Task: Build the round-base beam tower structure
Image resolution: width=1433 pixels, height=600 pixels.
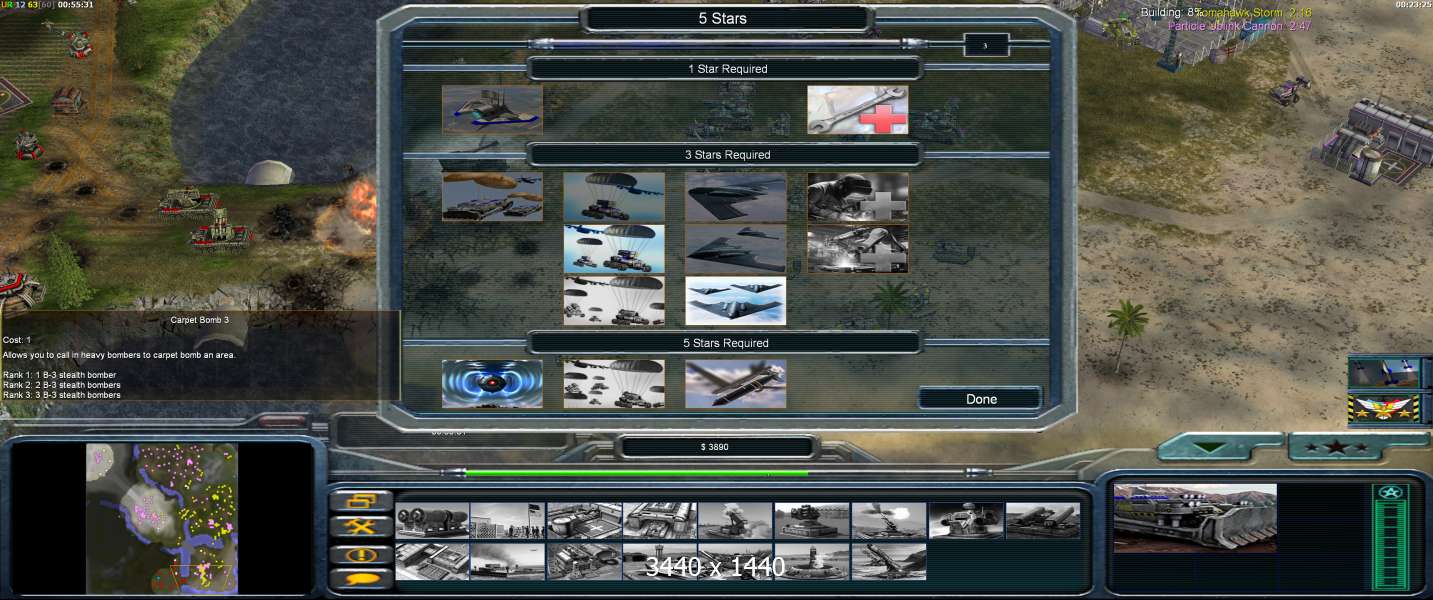Action: tap(812, 562)
